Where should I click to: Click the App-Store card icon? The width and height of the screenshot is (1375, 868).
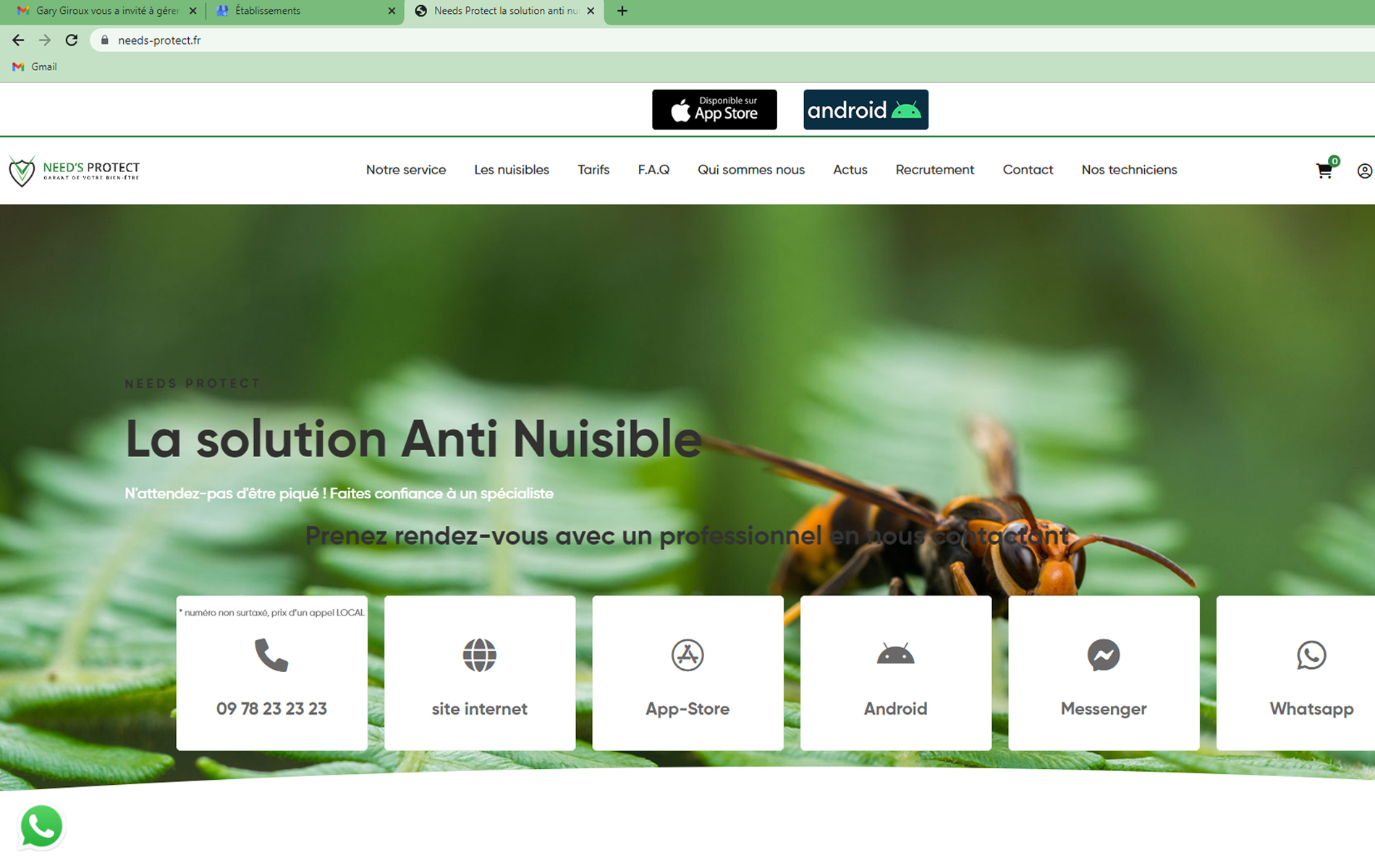pyautogui.click(x=687, y=655)
